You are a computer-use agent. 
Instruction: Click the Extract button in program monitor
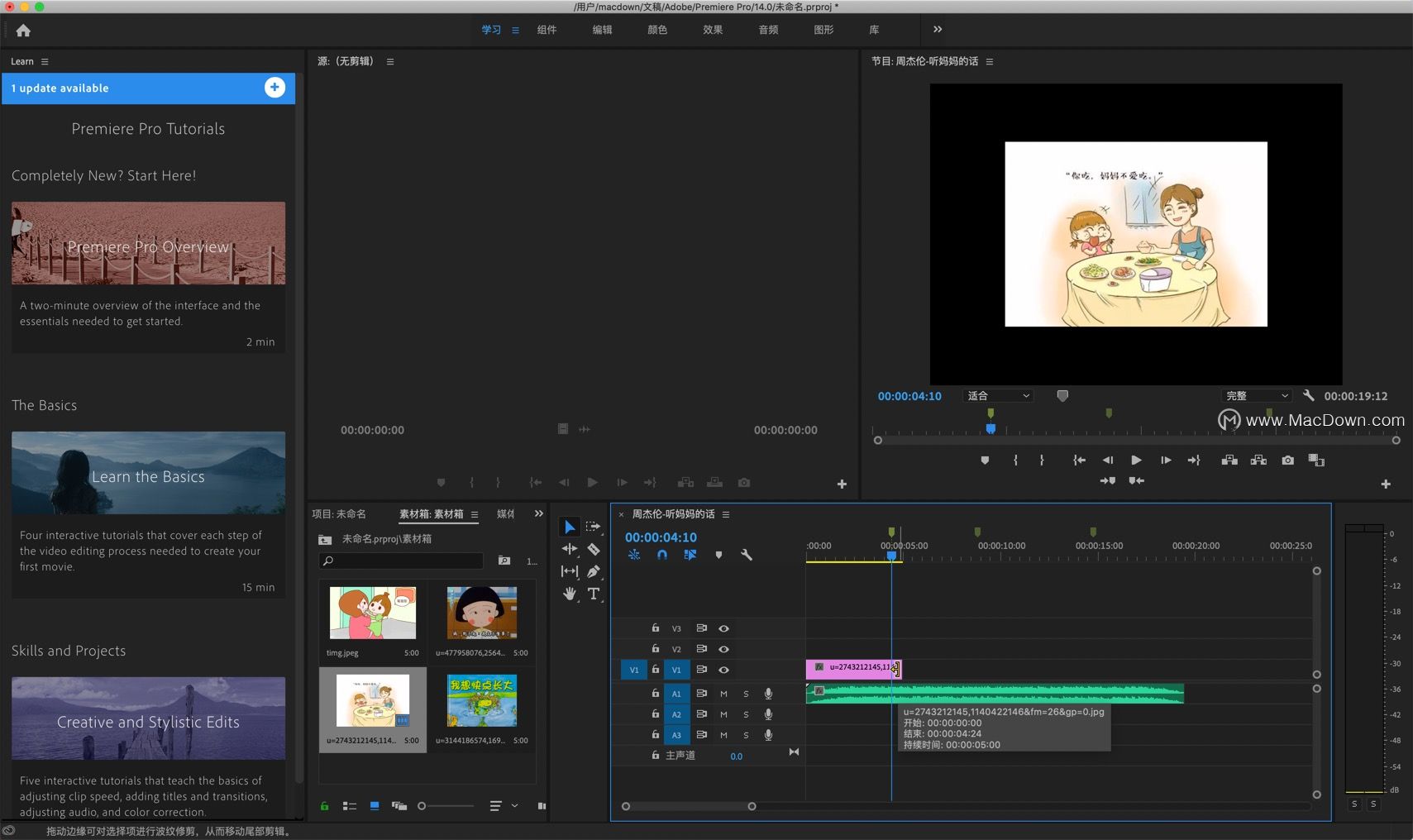coord(1258,461)
